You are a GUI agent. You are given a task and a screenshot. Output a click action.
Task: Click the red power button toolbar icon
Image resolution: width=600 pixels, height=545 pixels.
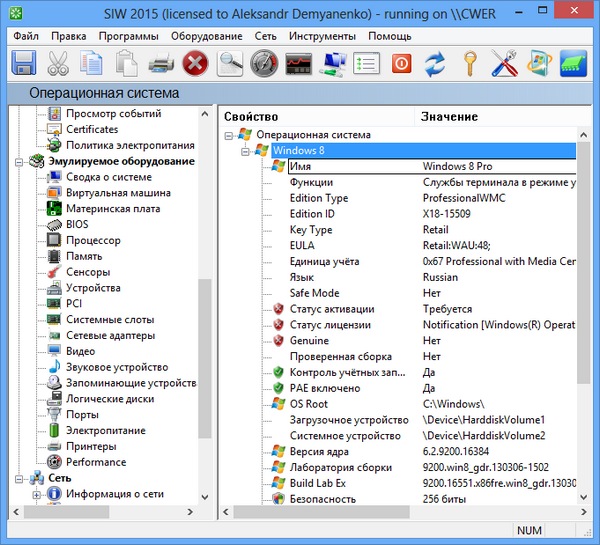[401, 64]
